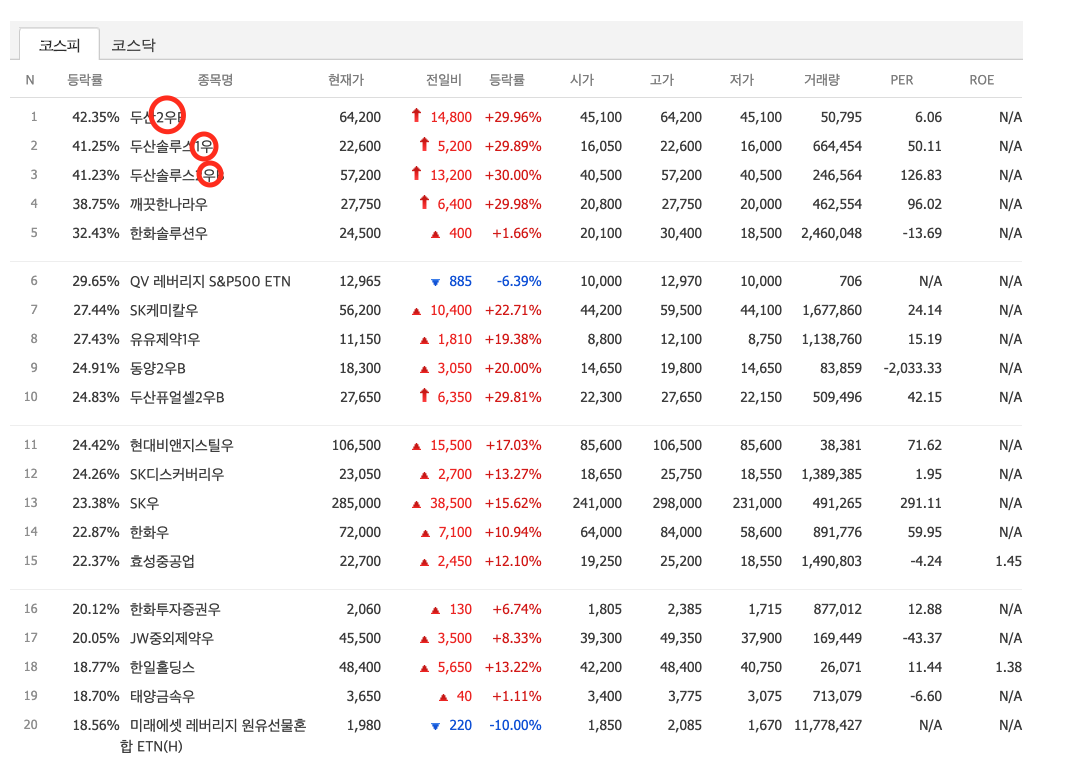Click upper-limit arrow beside 13,200
Screen dimensions: 1073x766
(416, 173)
